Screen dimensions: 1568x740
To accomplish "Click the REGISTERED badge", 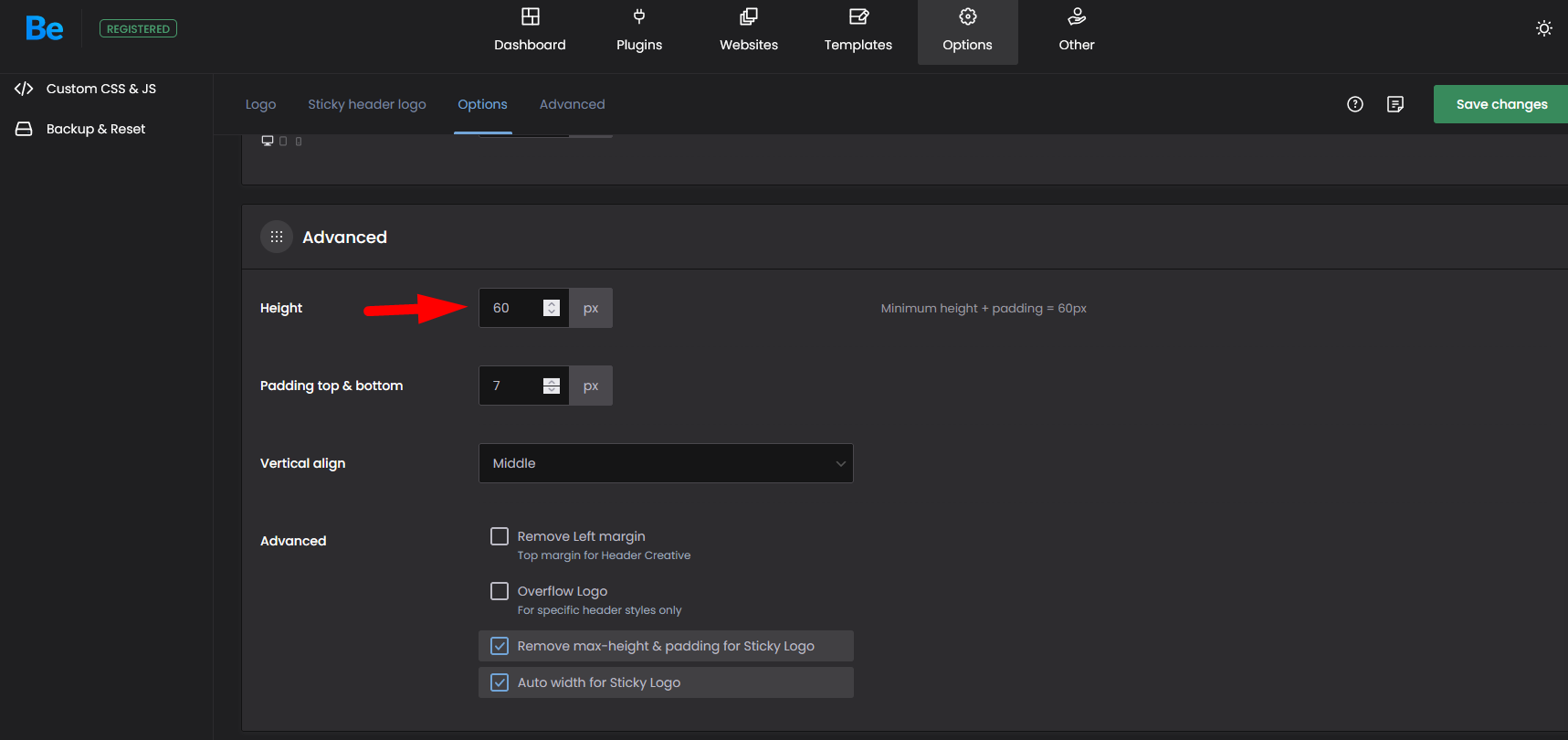I will pos(138,29).
